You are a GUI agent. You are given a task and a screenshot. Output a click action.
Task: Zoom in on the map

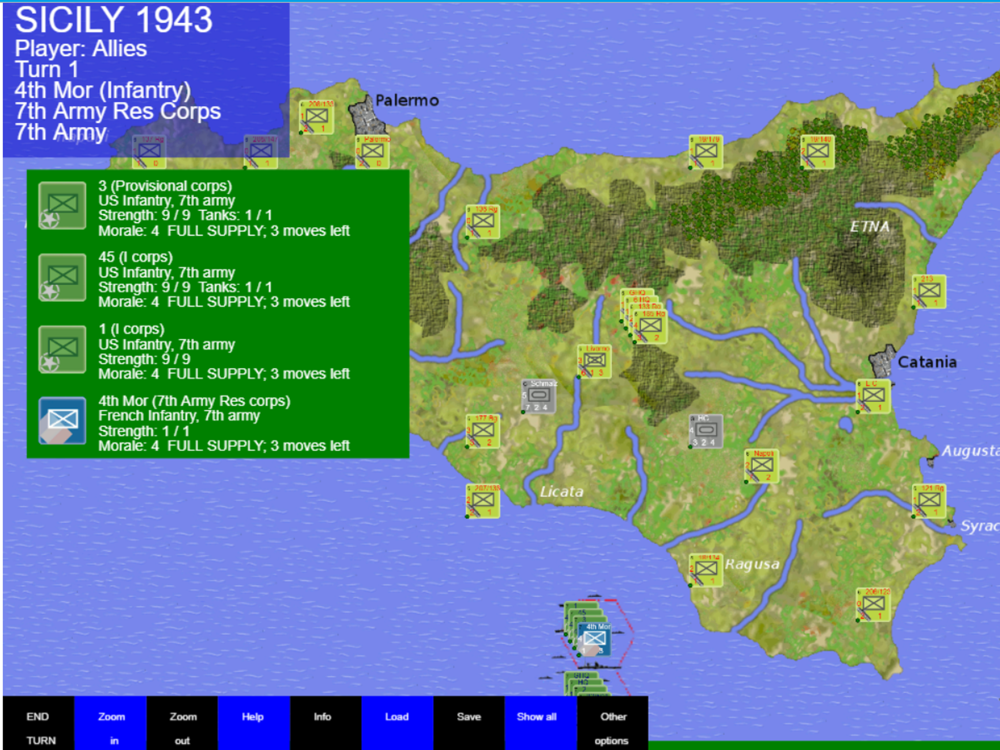[x=110, y=728]
